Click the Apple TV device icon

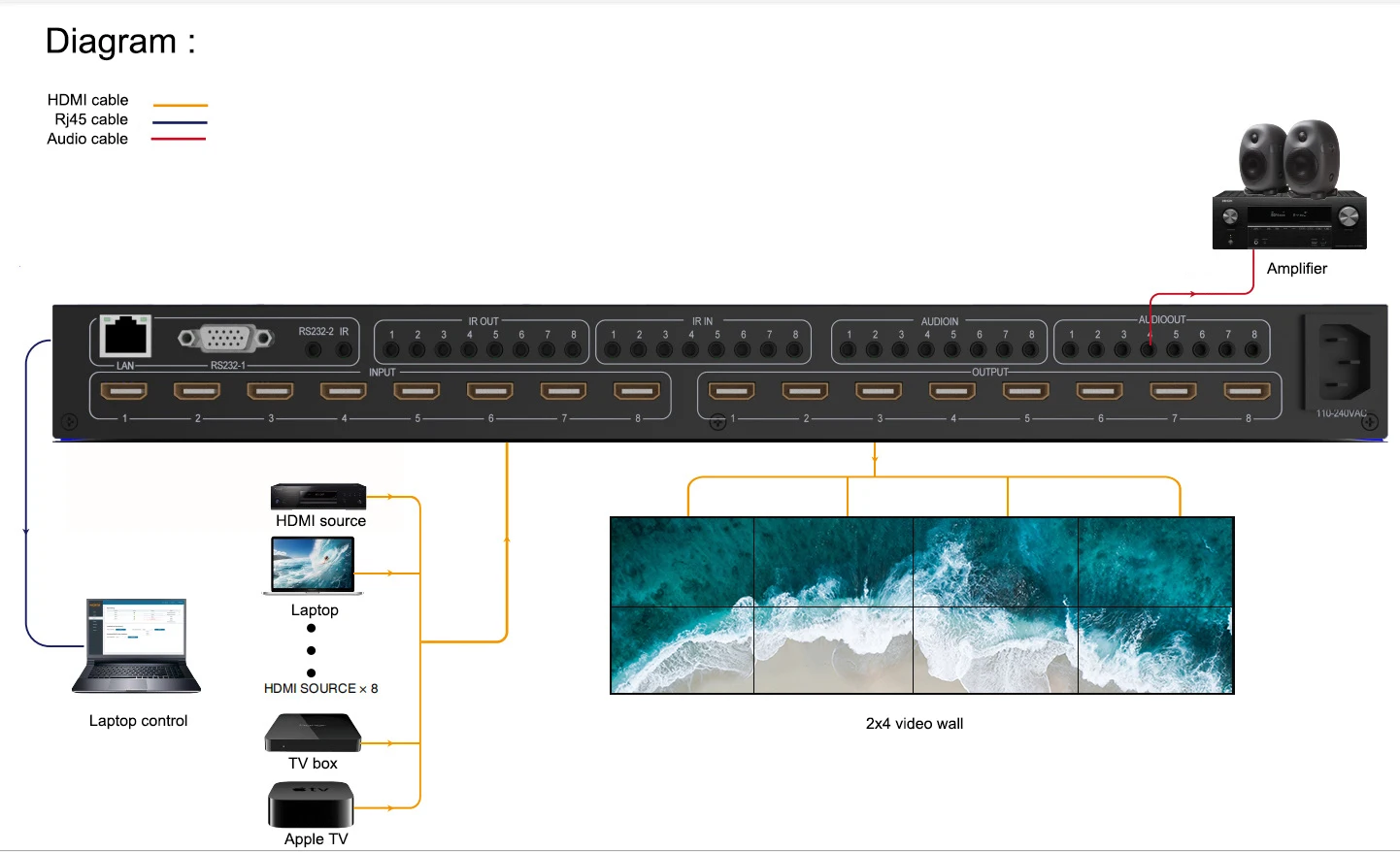[311, 805]
